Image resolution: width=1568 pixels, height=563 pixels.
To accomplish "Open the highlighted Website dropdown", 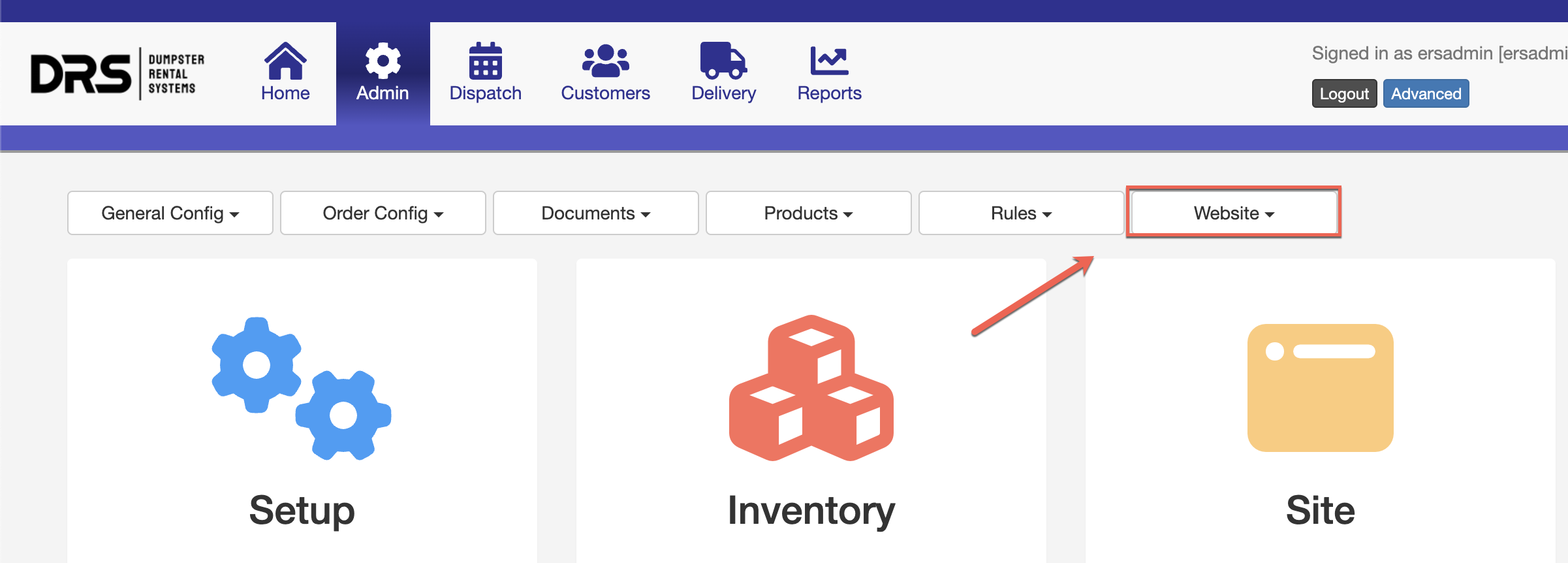I will point(1234,213).
